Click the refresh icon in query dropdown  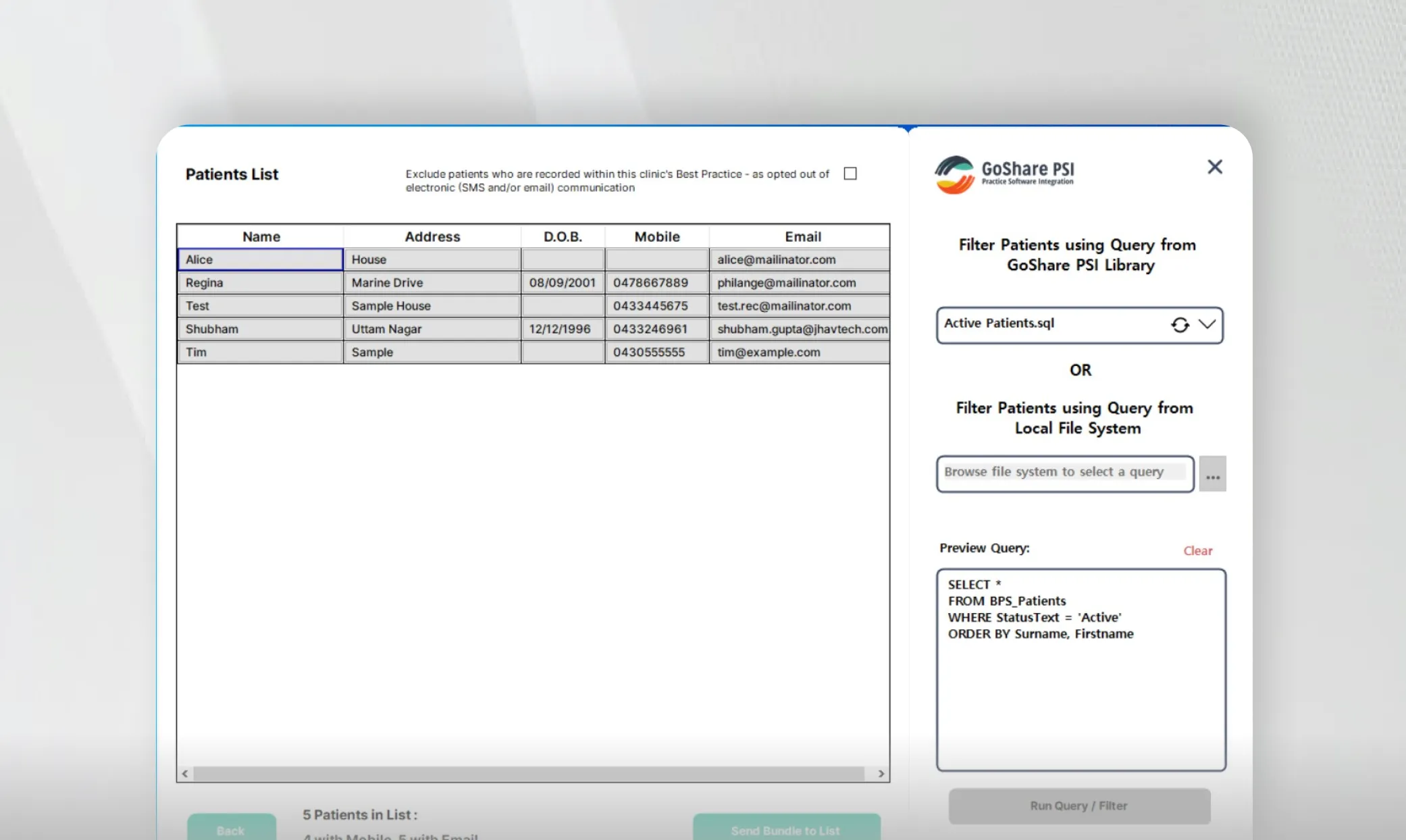[x=1180, y=325]
